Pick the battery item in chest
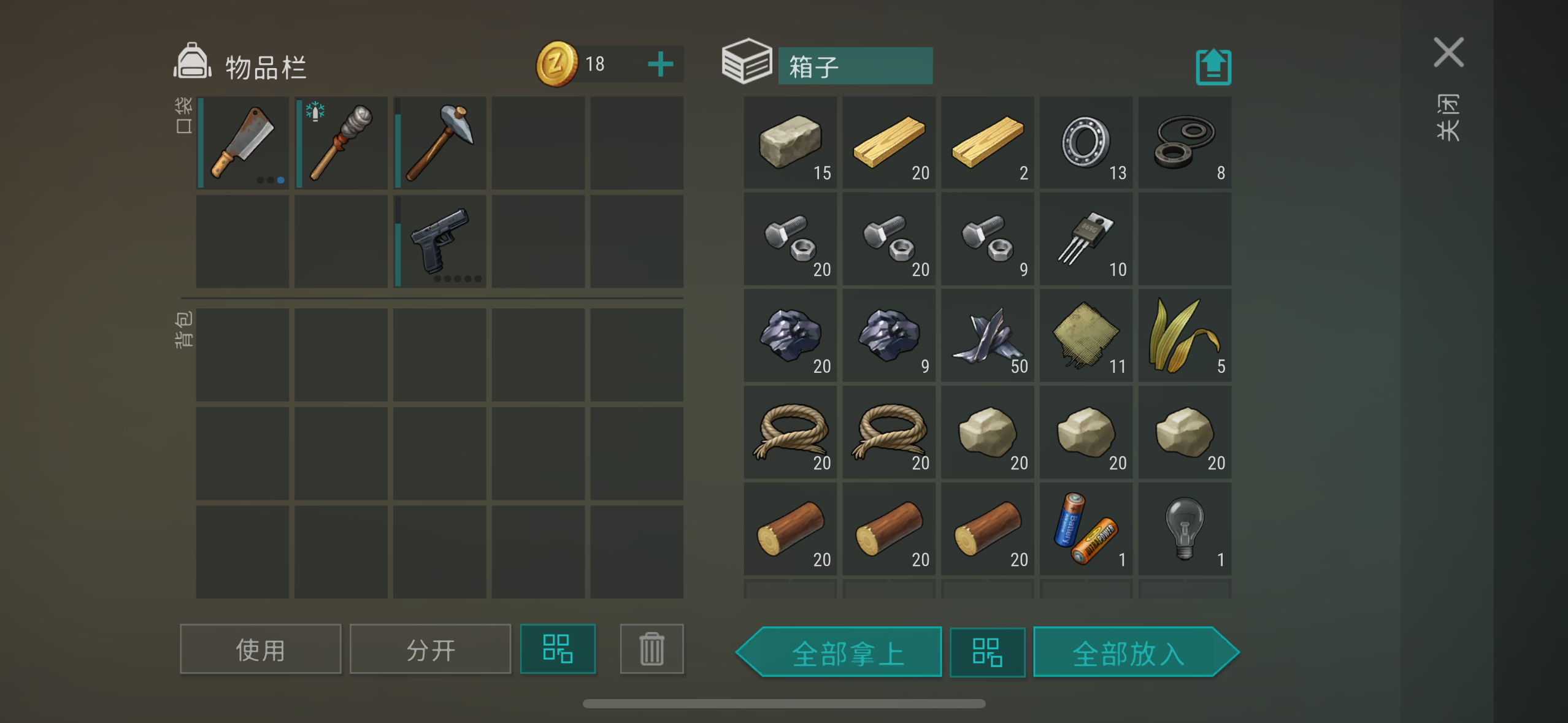 coord(1086,529)
